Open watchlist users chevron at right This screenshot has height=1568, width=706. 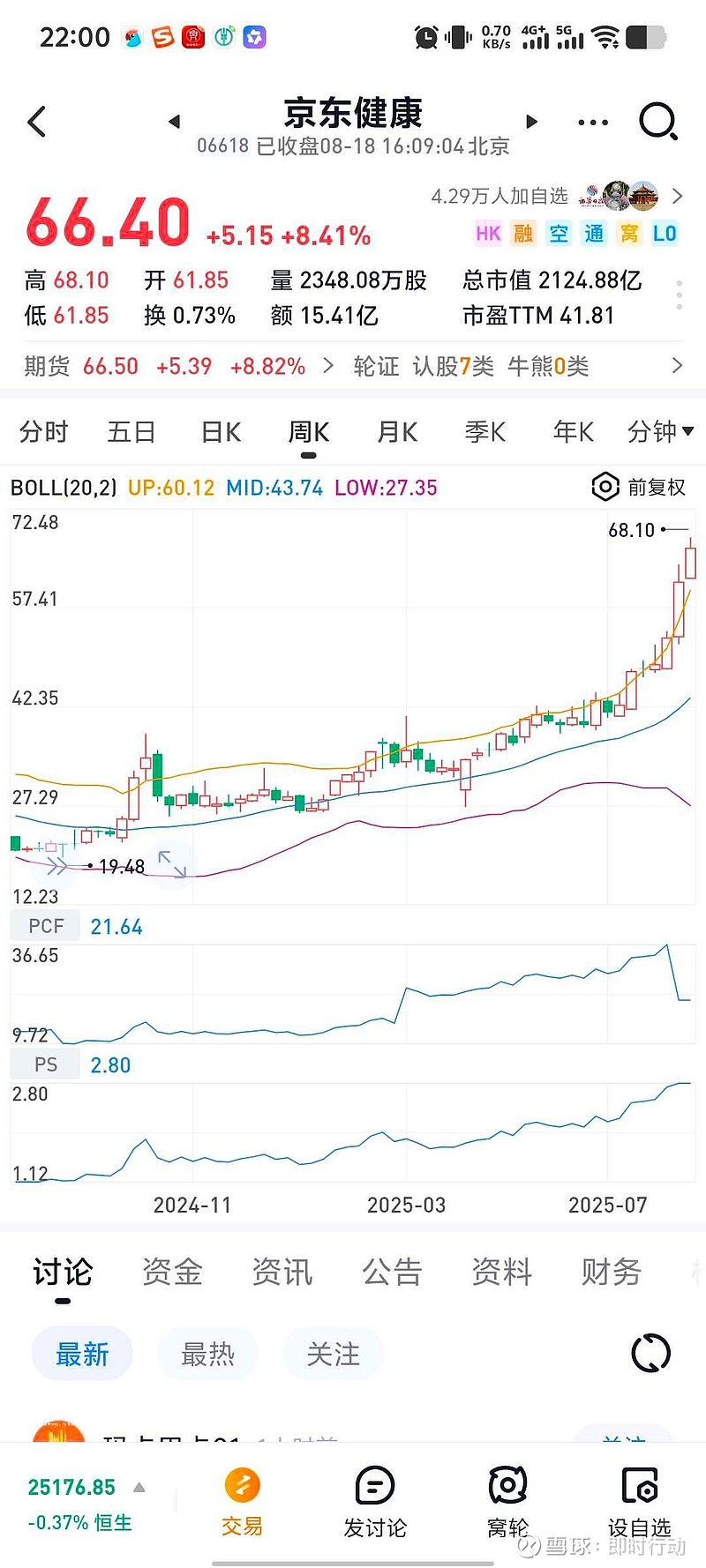[677, 196]
